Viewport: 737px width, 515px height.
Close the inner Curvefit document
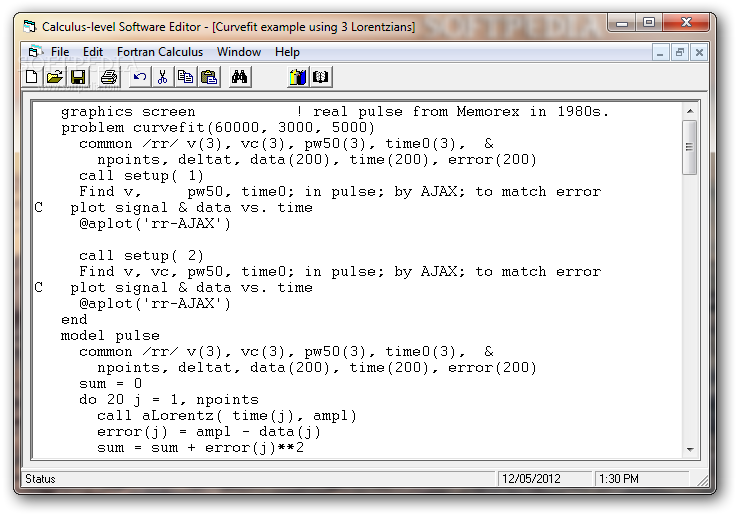(x=699, y=52)
